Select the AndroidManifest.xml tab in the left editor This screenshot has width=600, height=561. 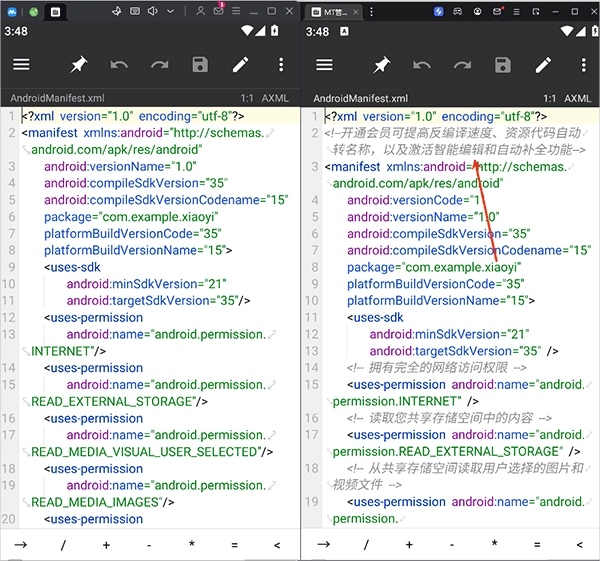(56, 99)
